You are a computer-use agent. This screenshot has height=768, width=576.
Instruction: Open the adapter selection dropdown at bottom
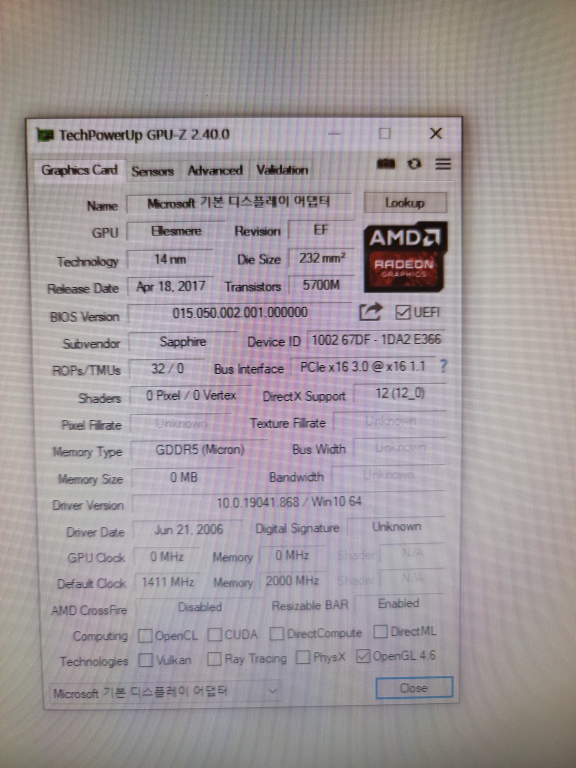tap(165, 692)
